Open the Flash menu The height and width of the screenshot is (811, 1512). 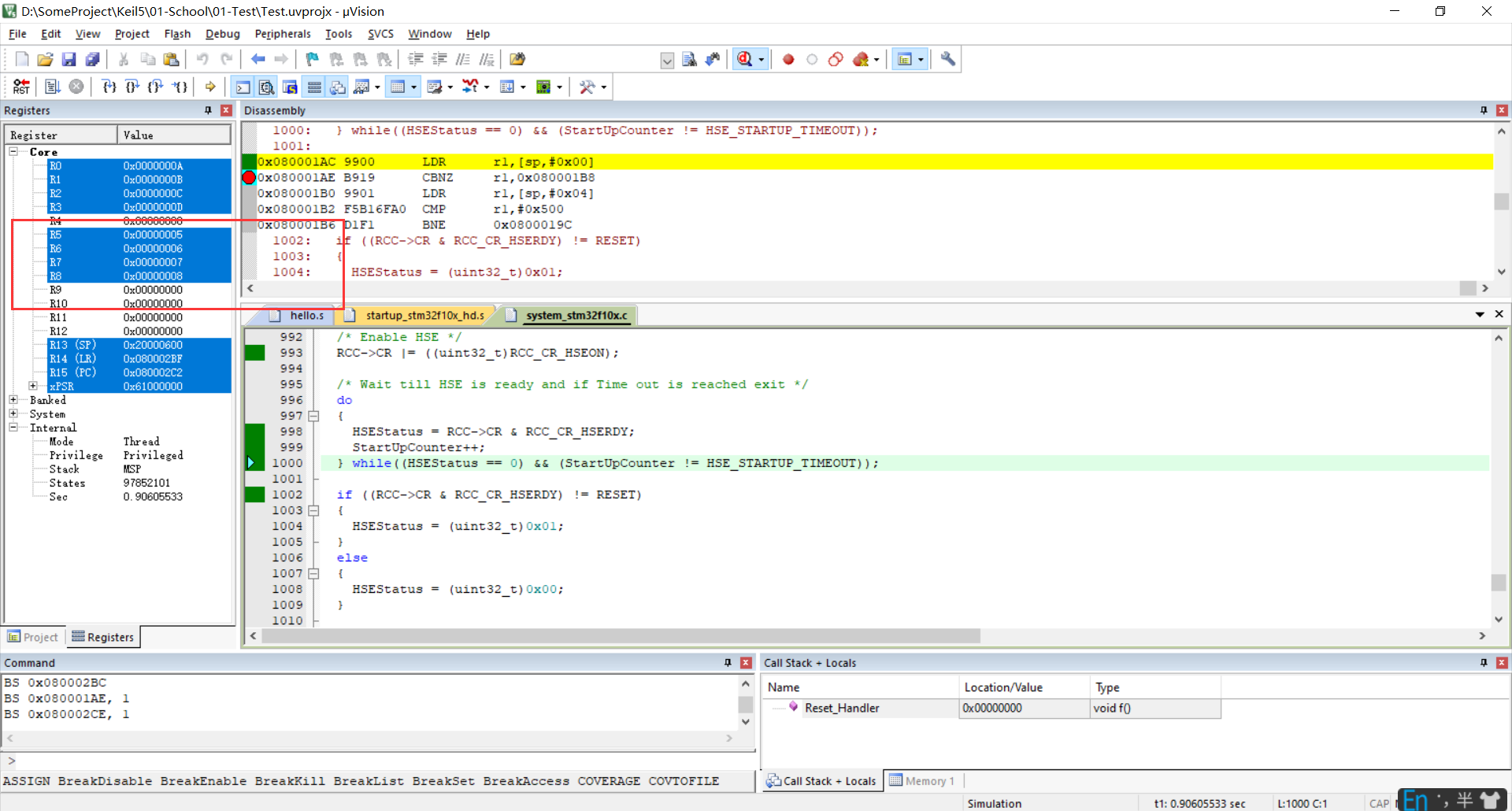[x=177, y=34]
